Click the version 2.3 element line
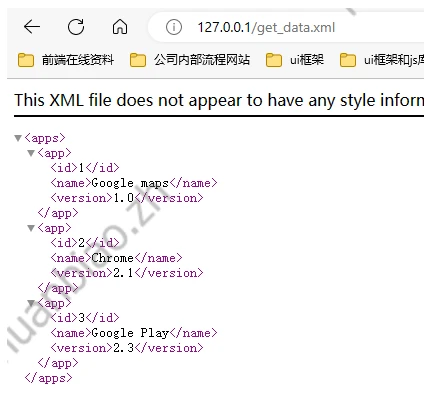 pos(127,348)
